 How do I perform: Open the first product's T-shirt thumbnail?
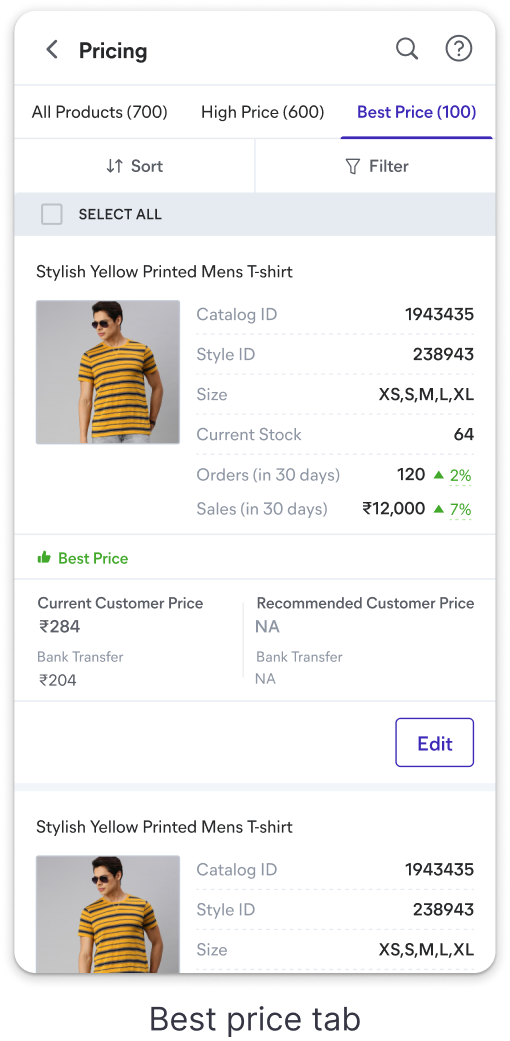coord(108,372)
